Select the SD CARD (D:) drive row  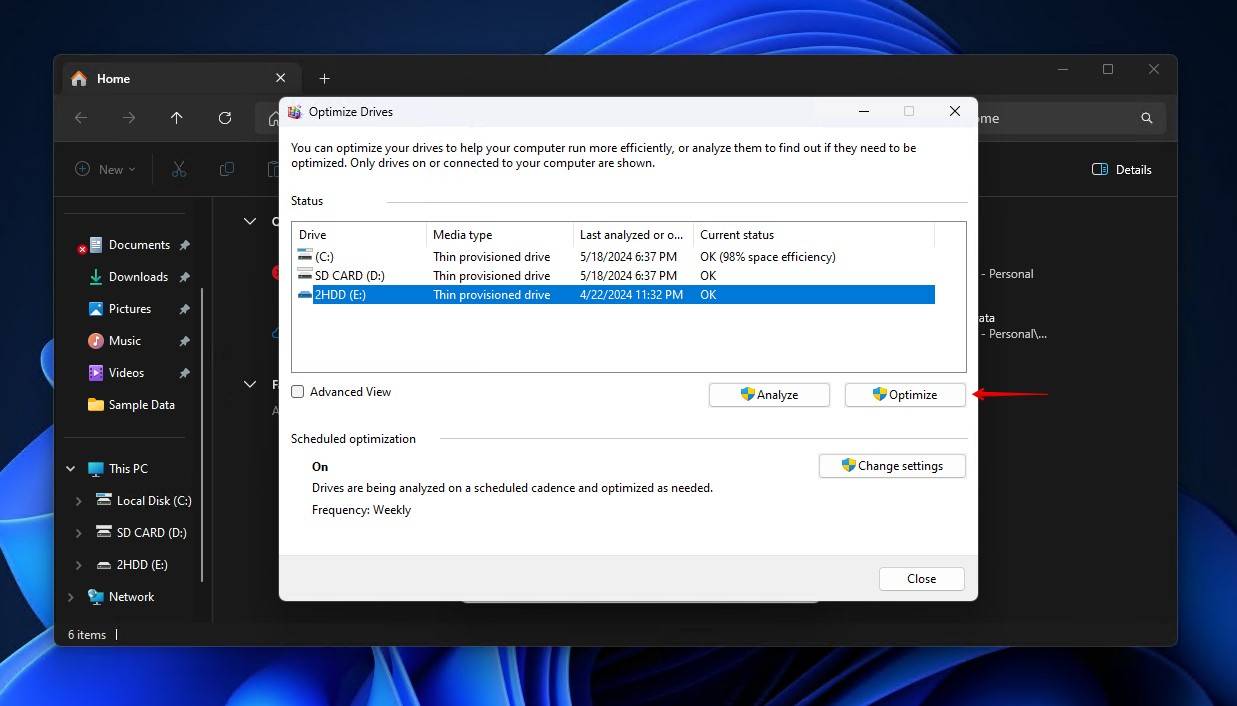[x=349, y=276]
